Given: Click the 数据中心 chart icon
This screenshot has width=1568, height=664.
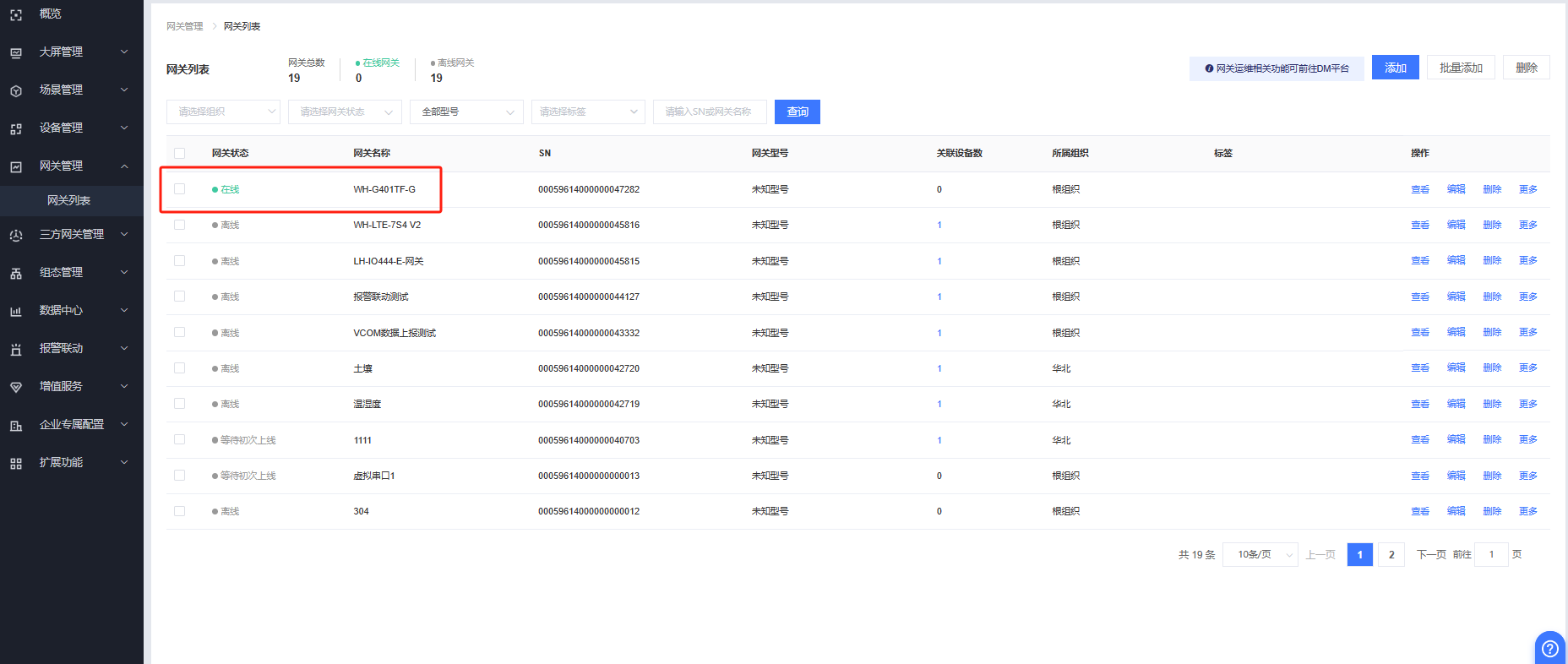Looking at the screenshot, I should (16, 311).
